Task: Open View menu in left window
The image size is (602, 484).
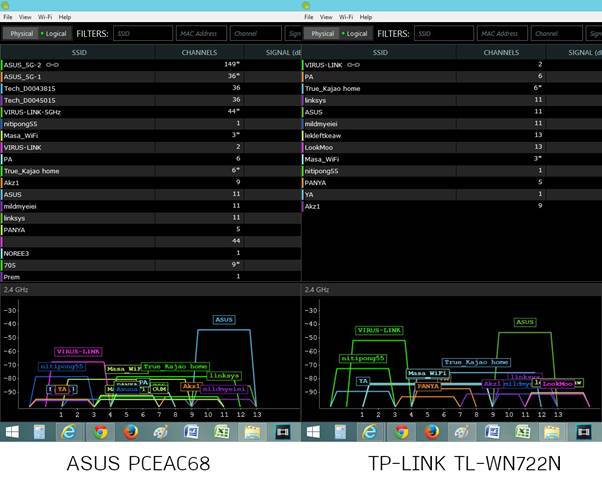Action: [x=25, y=17]
